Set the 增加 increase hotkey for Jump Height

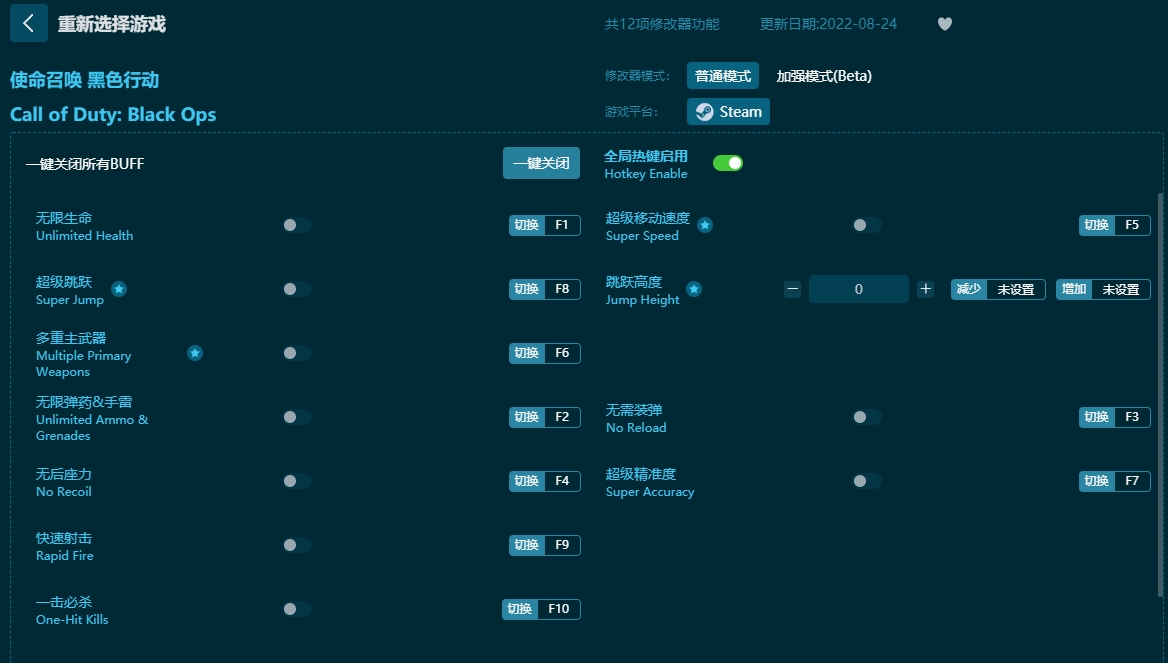point(1103,289)
